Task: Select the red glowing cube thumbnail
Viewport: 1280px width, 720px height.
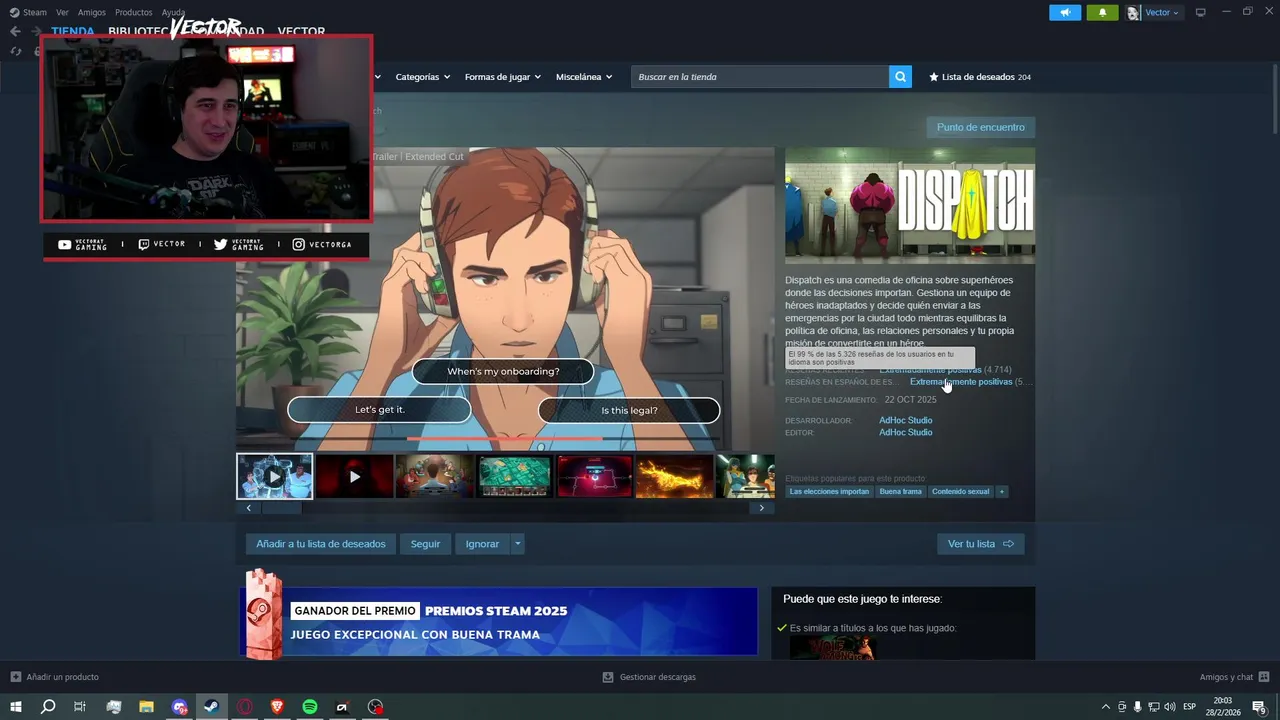Action: (594, 476)
